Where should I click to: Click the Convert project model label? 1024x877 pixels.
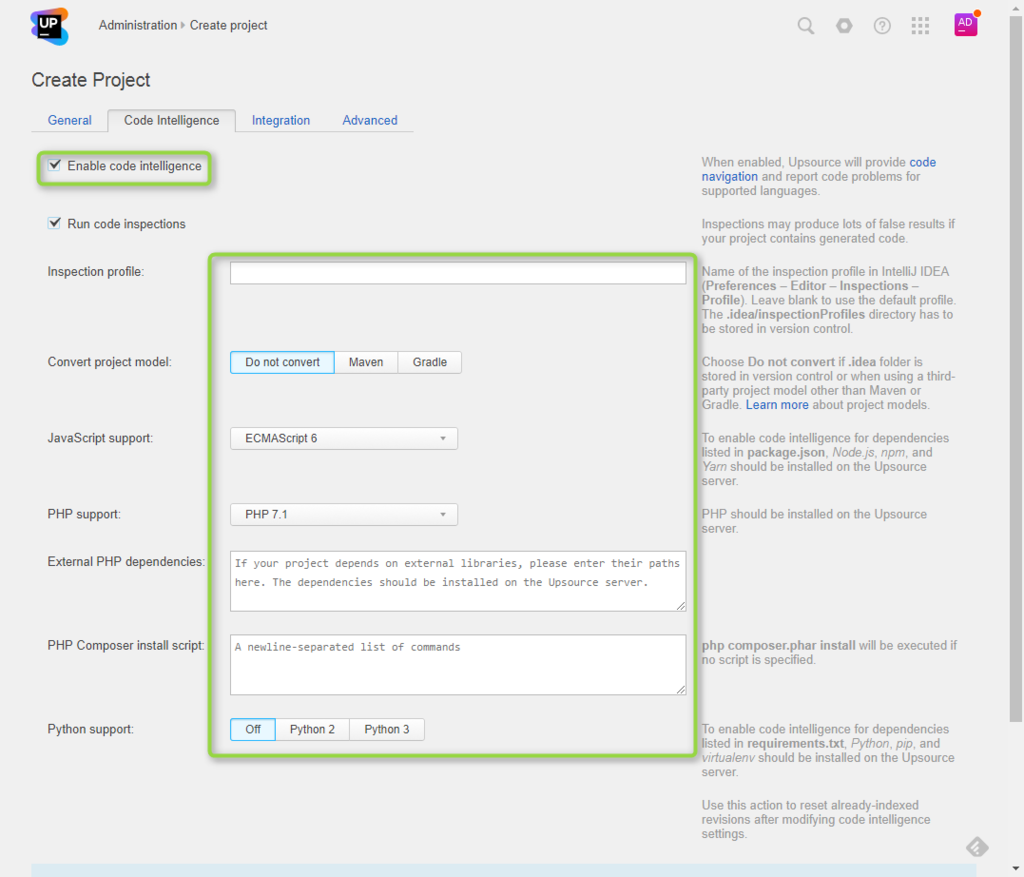click(x=109, y=362)
